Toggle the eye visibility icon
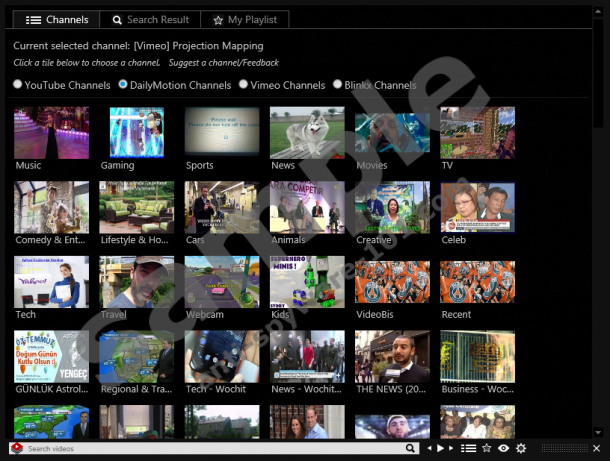 pyautogui.click(x=504, y=449)
